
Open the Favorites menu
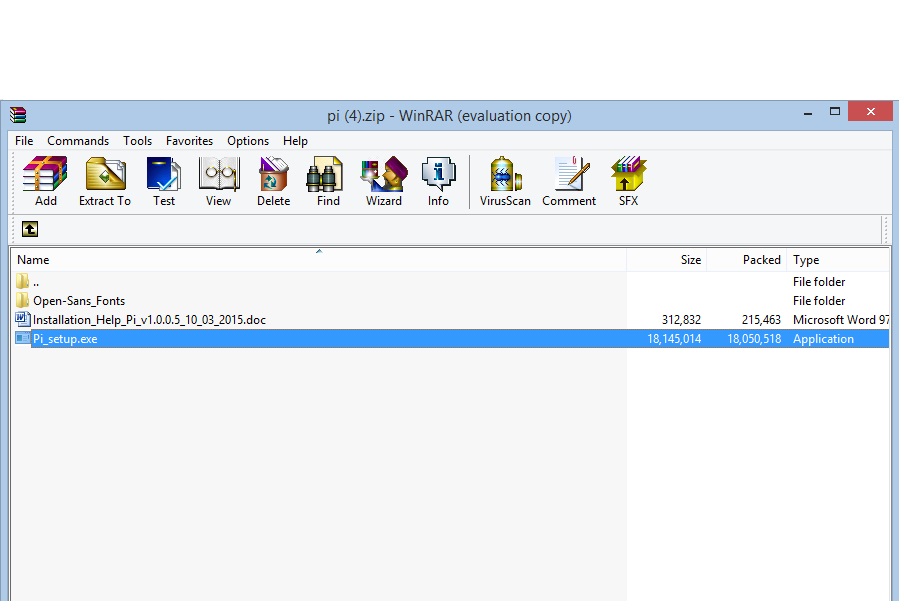tap(189, 141)
